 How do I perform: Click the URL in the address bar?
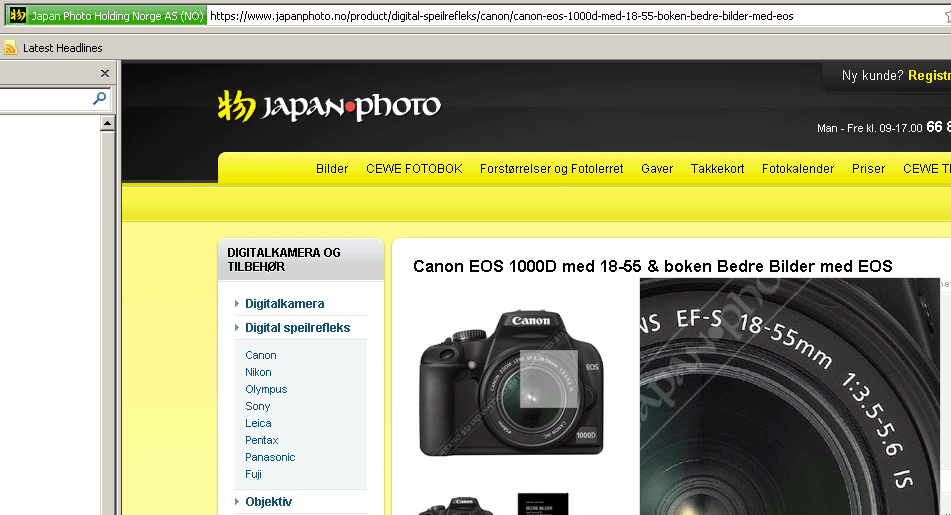pos(502,16)
